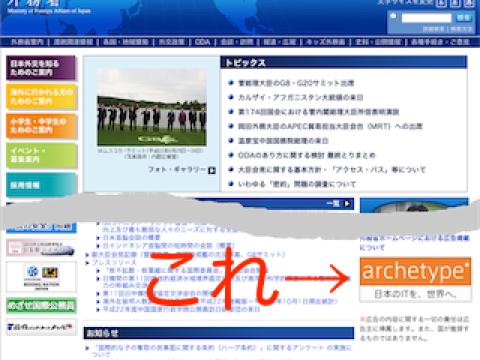Open topic カルザイ・アフガニスタン大統領の来日
Viewport: 480px width, 360px height.
point(300,97)
